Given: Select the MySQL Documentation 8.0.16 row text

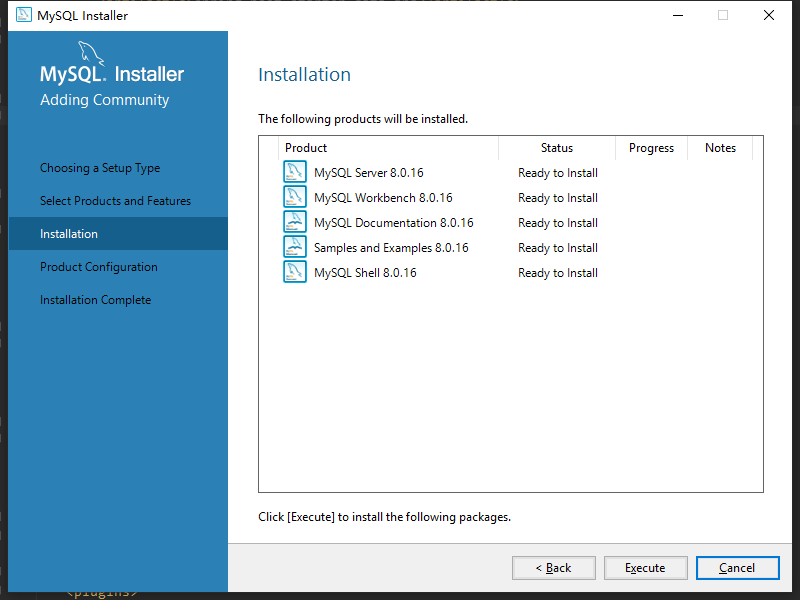Looking at the screenshot, I should (393, 223).
